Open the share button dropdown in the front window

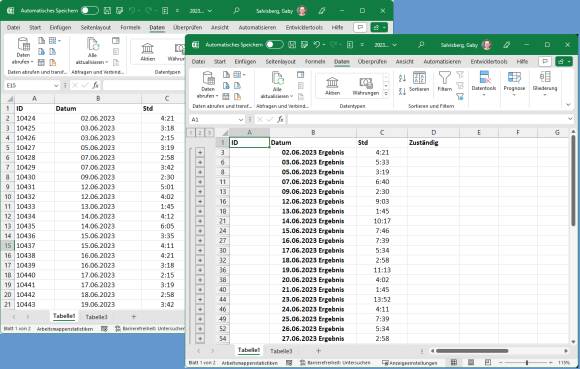564,61
